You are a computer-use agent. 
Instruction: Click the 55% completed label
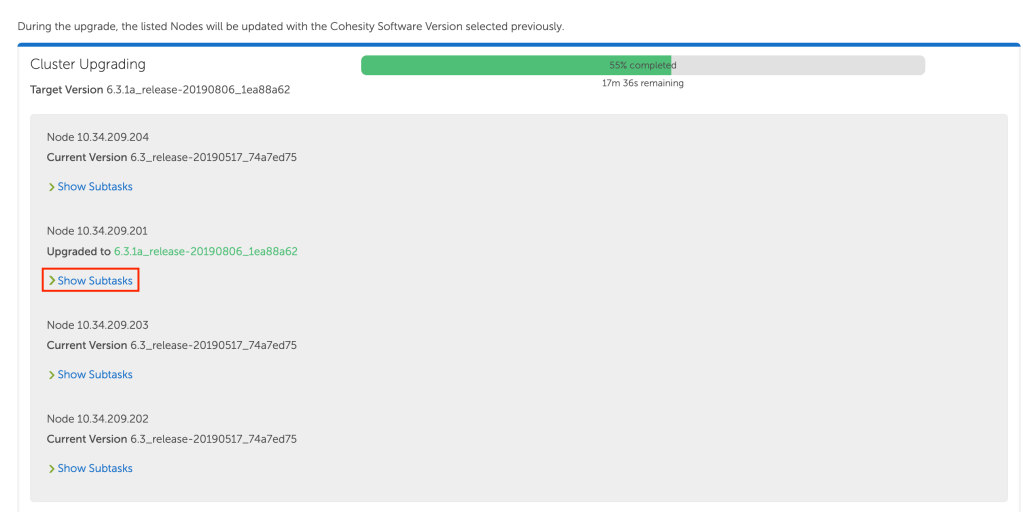tap(643, 65)
